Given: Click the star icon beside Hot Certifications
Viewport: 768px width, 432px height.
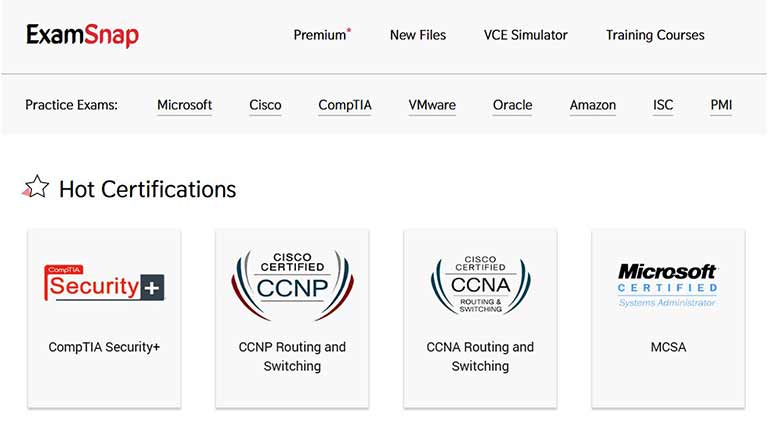Looking at the screenshot, I should [x=36, y=187].
